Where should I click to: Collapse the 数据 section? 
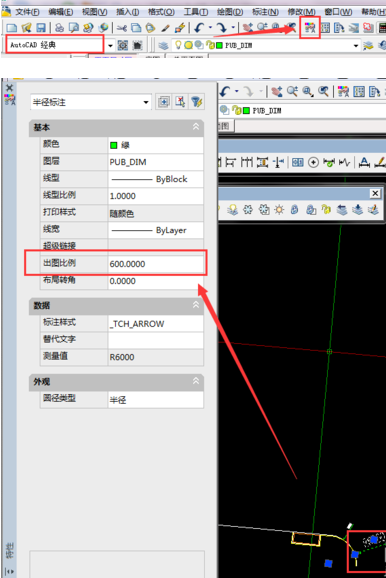(196, 305)
